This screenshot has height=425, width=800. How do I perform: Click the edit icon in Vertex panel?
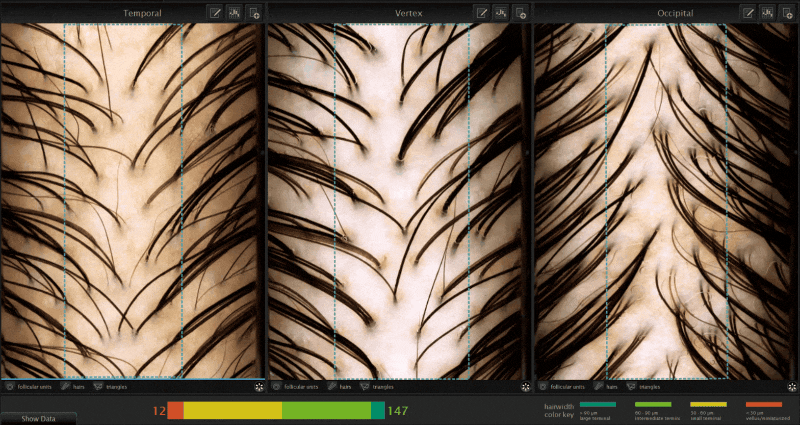(x=482, y=13)
